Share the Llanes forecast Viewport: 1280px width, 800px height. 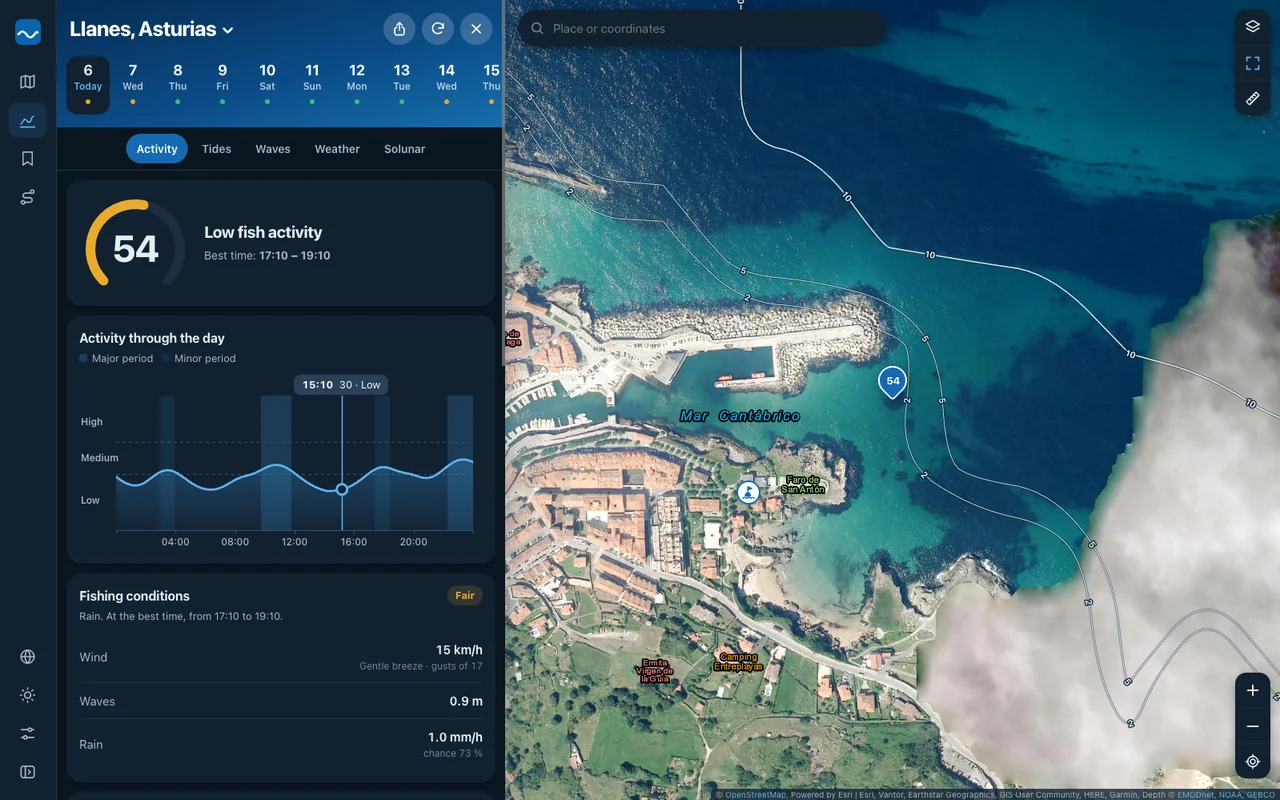click(400, 29)
